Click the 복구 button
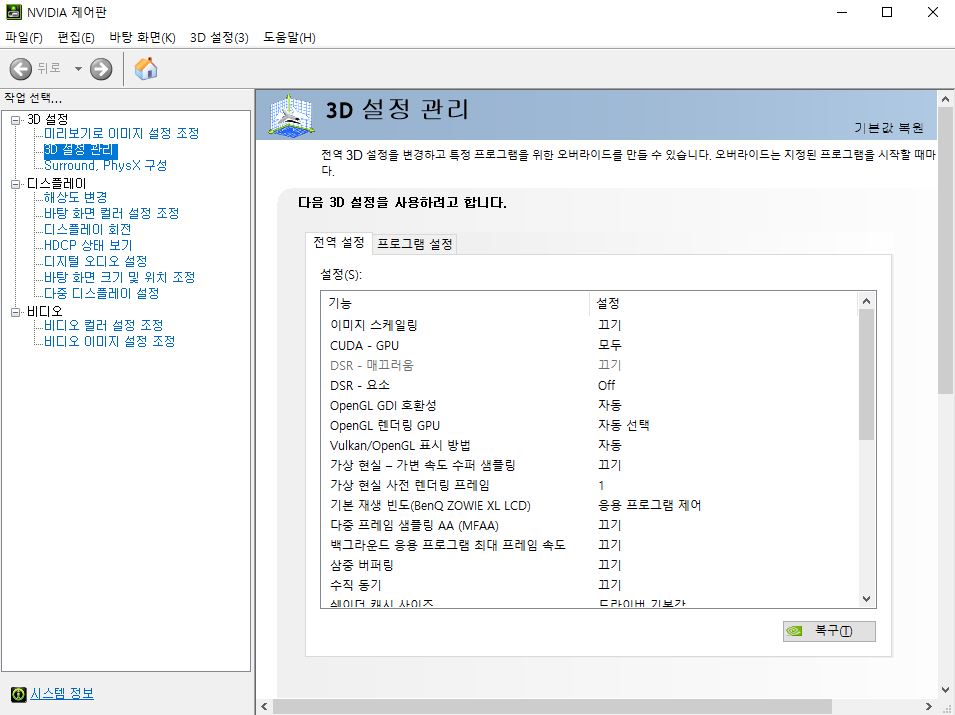This screenshot has width=955, height=715. point(829,632)
